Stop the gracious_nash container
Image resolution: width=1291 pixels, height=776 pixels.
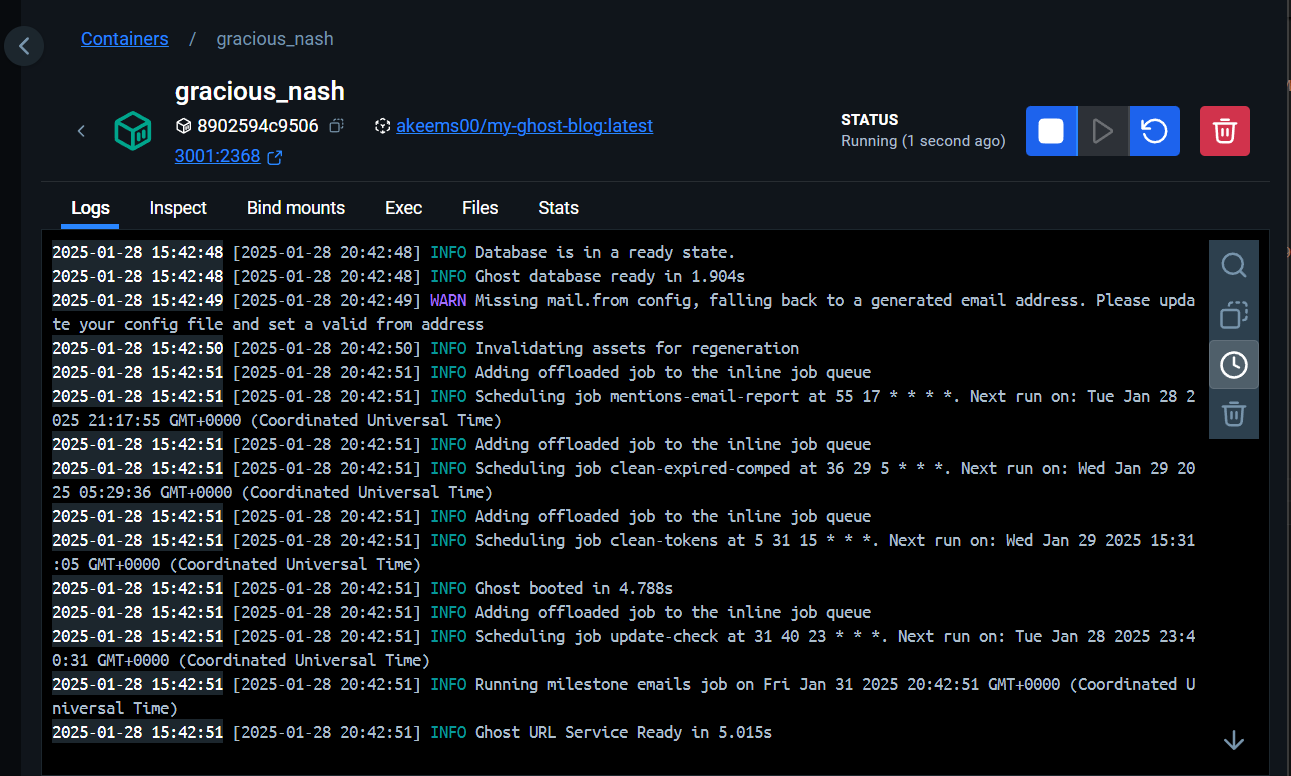pos(1051,131)
